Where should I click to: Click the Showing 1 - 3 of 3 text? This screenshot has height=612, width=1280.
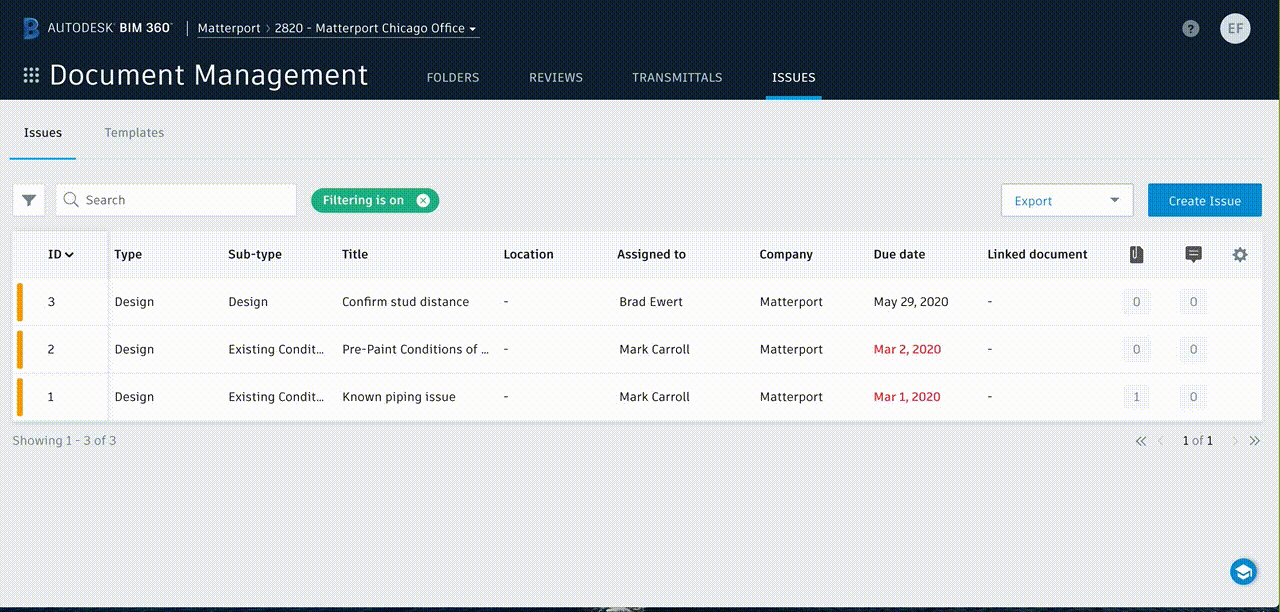pyautogui.click(x=64, y=441)
